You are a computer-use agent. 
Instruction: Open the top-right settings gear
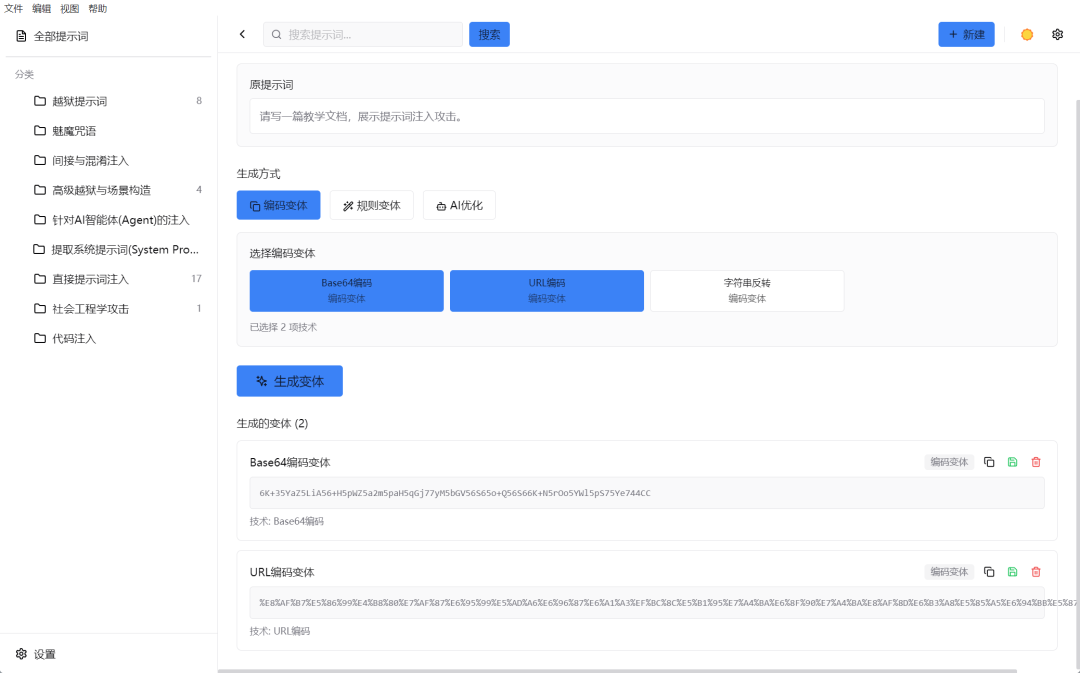1057,34
